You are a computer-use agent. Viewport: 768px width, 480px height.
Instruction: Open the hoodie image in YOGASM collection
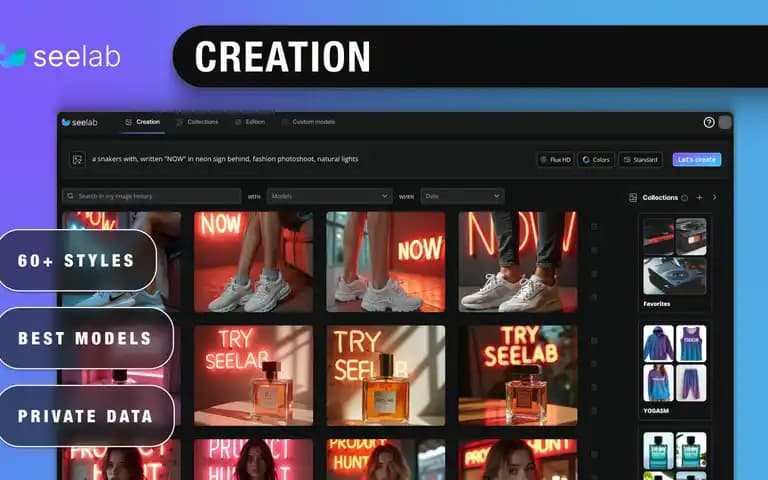pyautogui.click(x=658, y=343)
